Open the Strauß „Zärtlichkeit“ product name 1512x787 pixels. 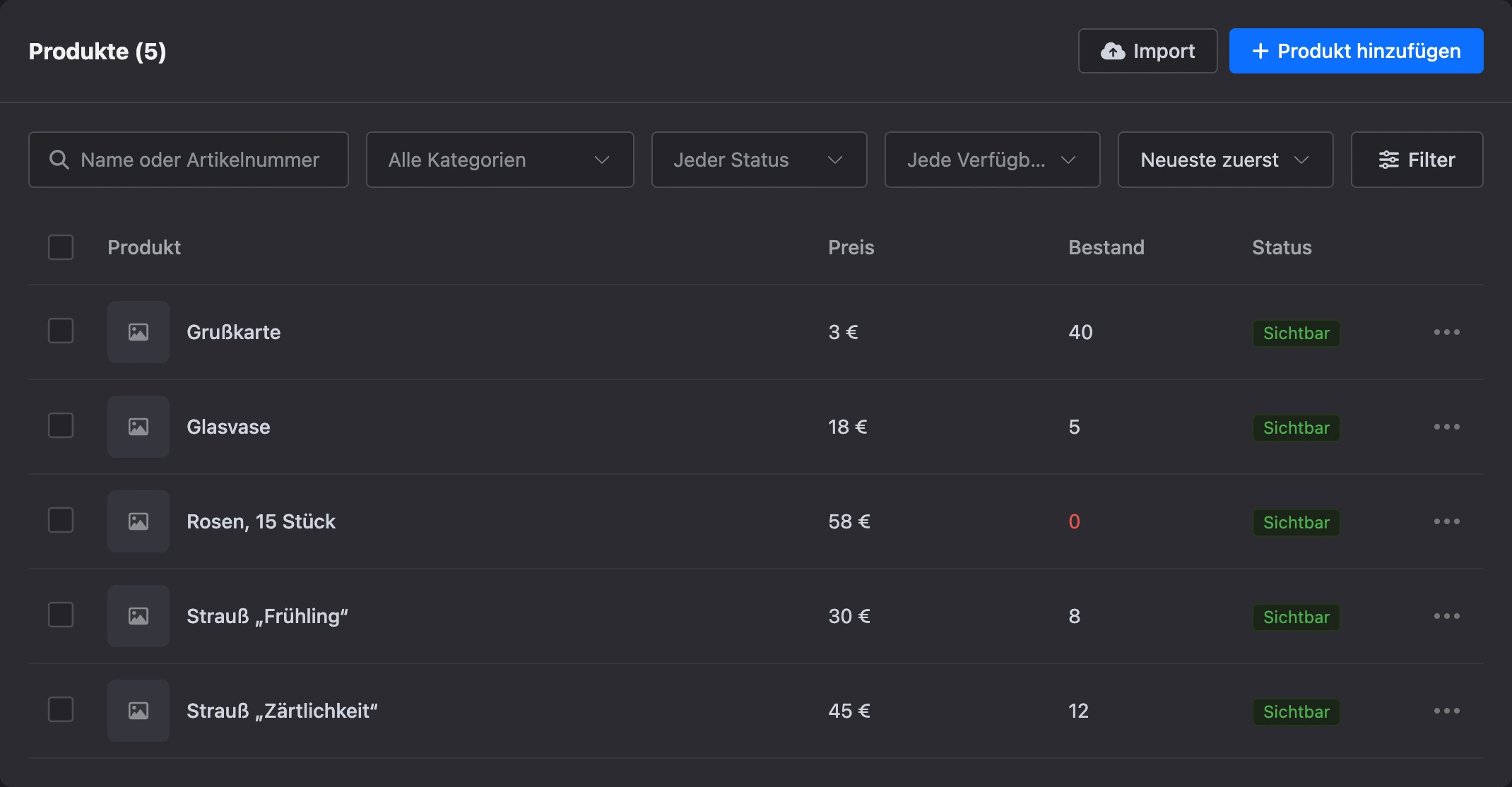(x=283, y=711)
